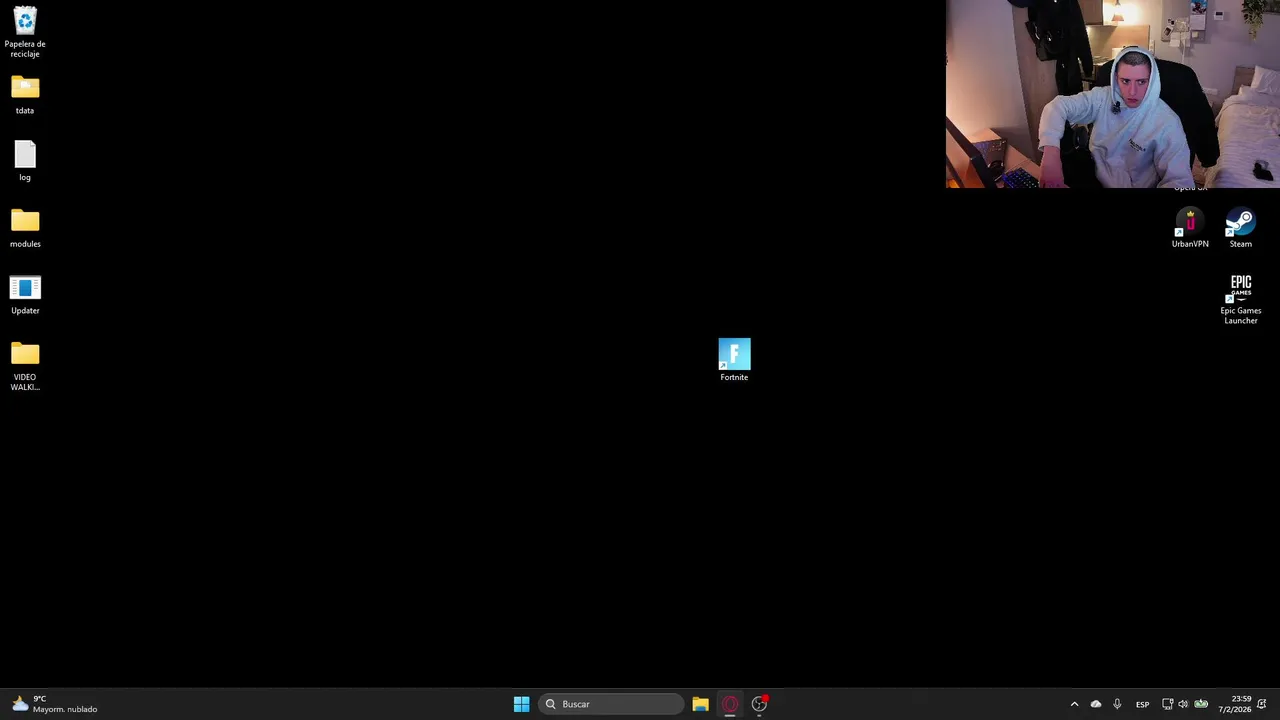
Task: Select the VIDEO WALKI... folder
Action: [x=25, y=366]
